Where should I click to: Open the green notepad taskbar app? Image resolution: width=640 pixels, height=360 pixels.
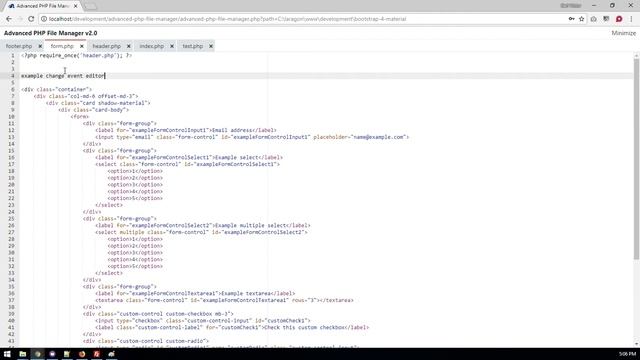(x=67, y=354)
